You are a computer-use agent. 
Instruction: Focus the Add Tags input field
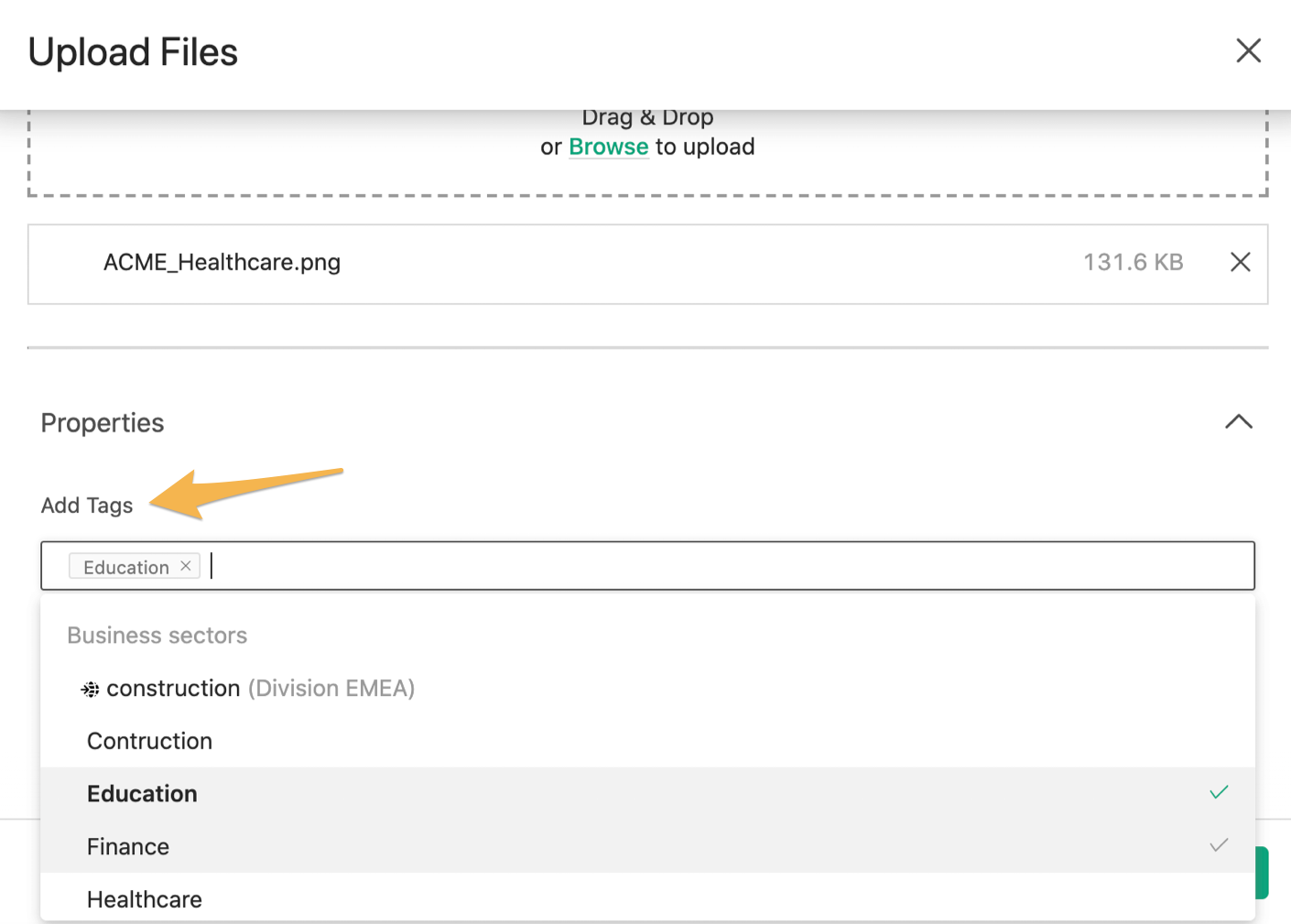tap(647, 566)
